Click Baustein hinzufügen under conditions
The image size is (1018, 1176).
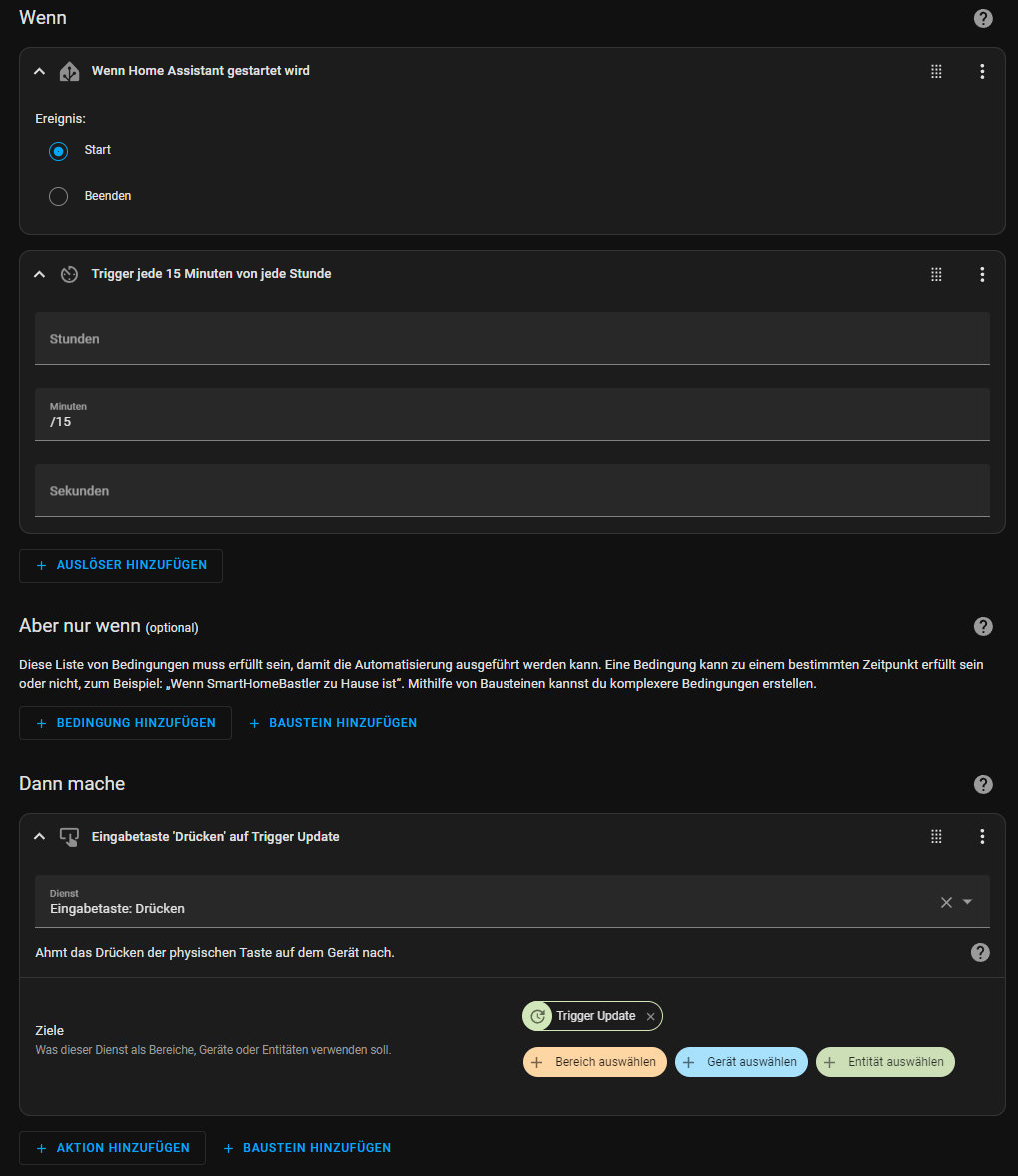pos(333,723)
